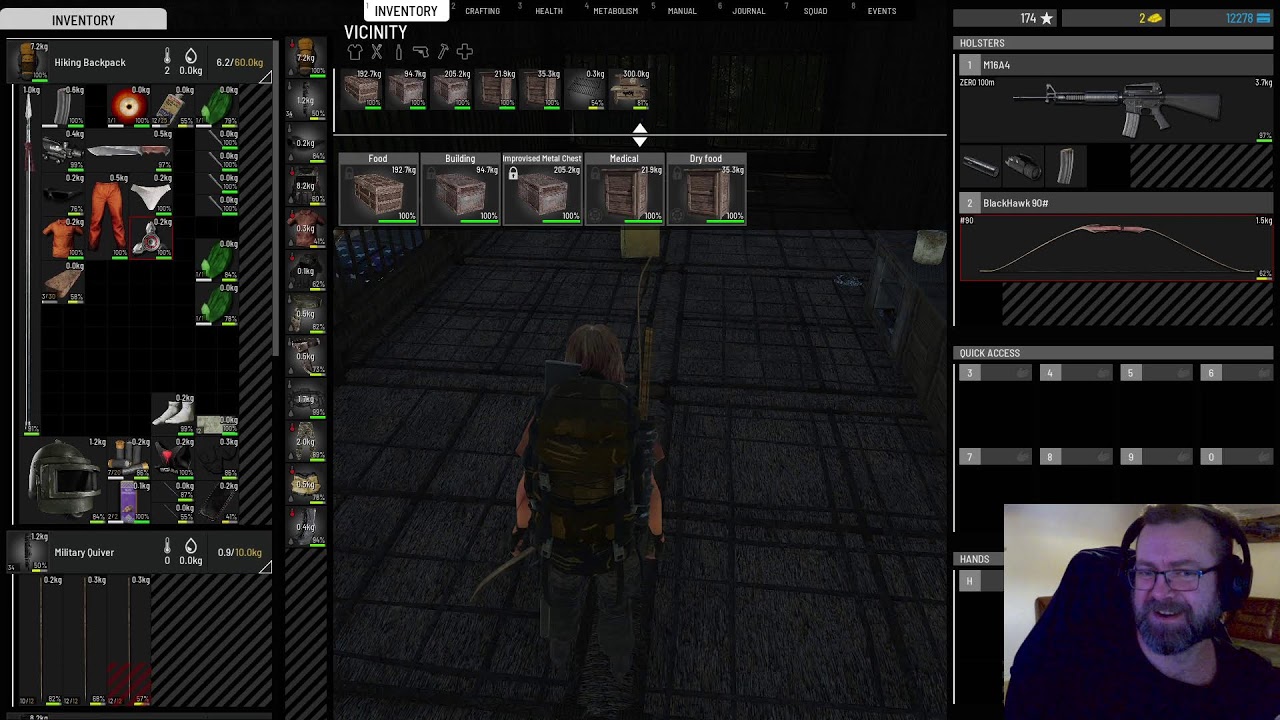
Task: Collapse the Hiking Backpack container
Action: tap(266, 78)
